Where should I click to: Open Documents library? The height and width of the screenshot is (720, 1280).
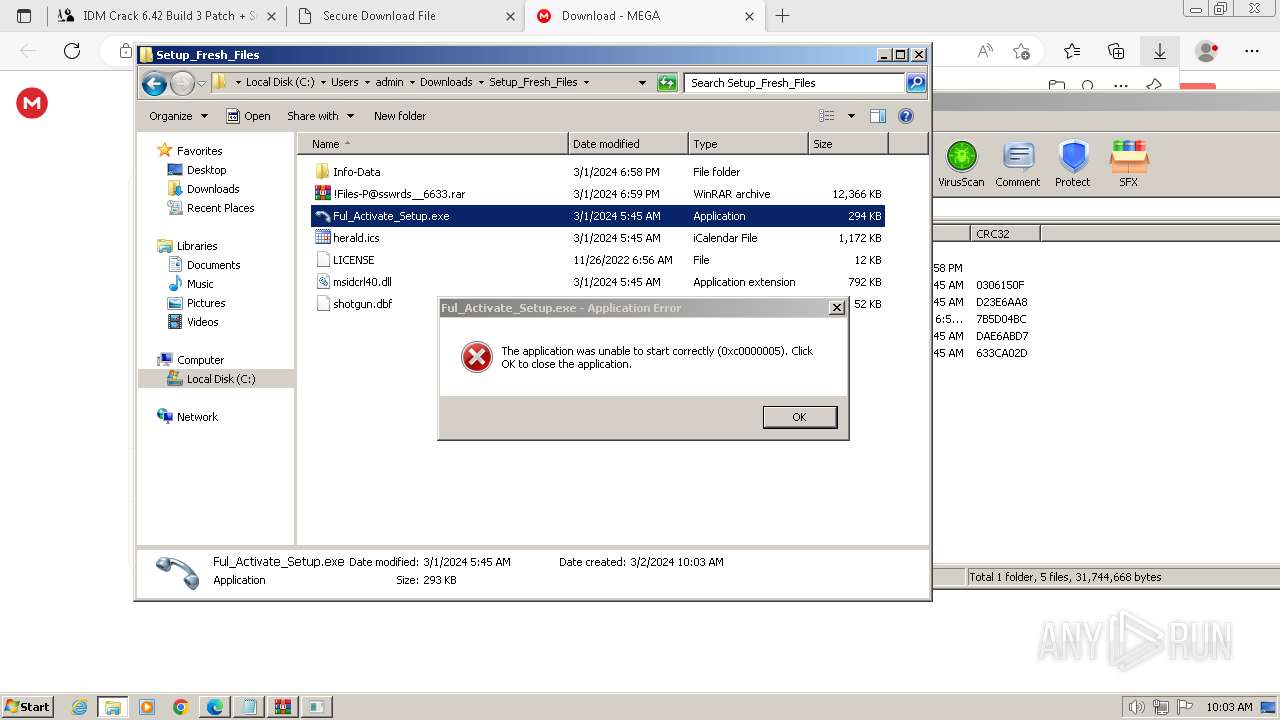click(x=213, y=265)
